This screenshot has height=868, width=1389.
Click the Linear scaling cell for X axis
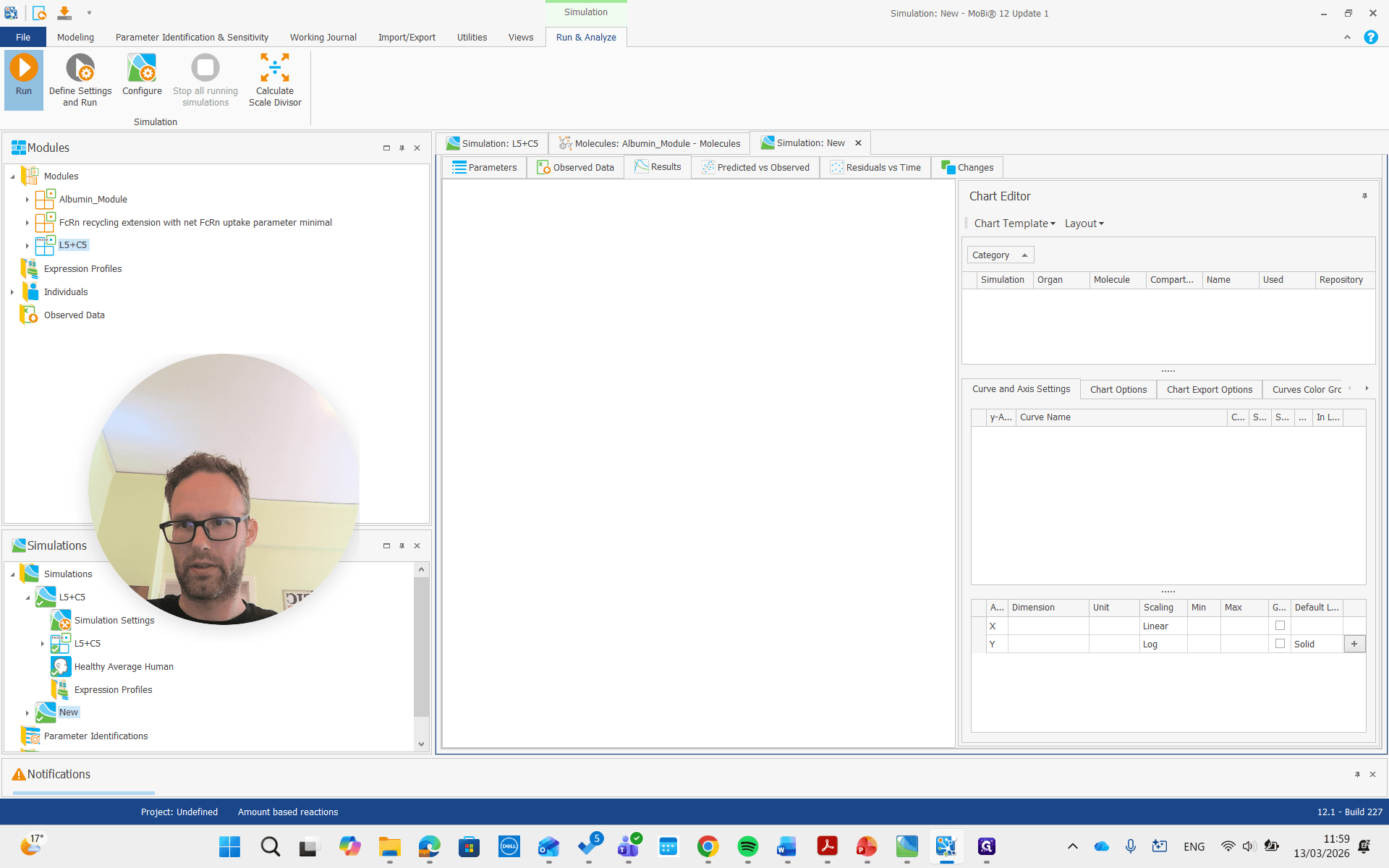(1163, 626)
